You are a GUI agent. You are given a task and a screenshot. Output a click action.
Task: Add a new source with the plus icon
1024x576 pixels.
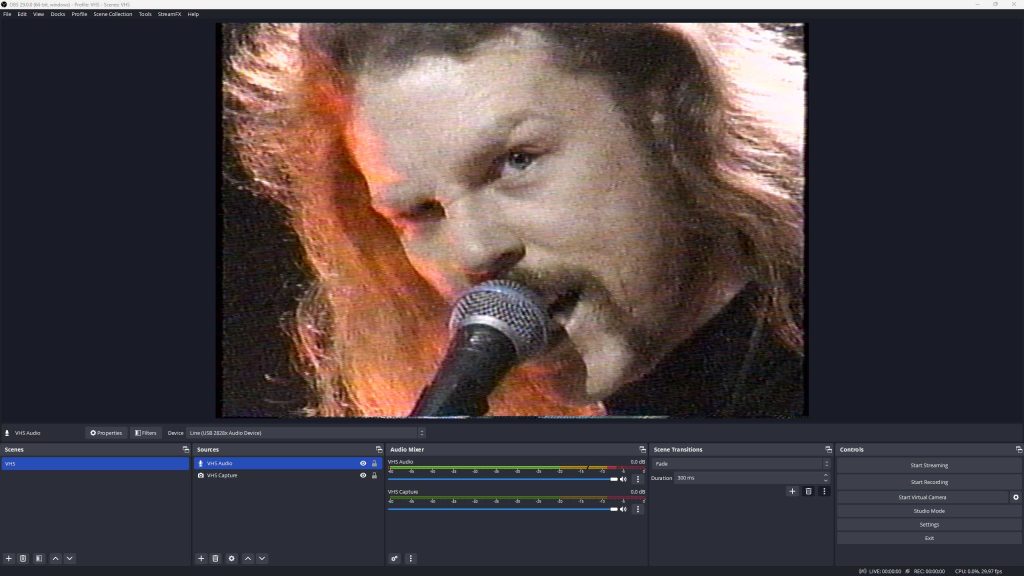201,558
